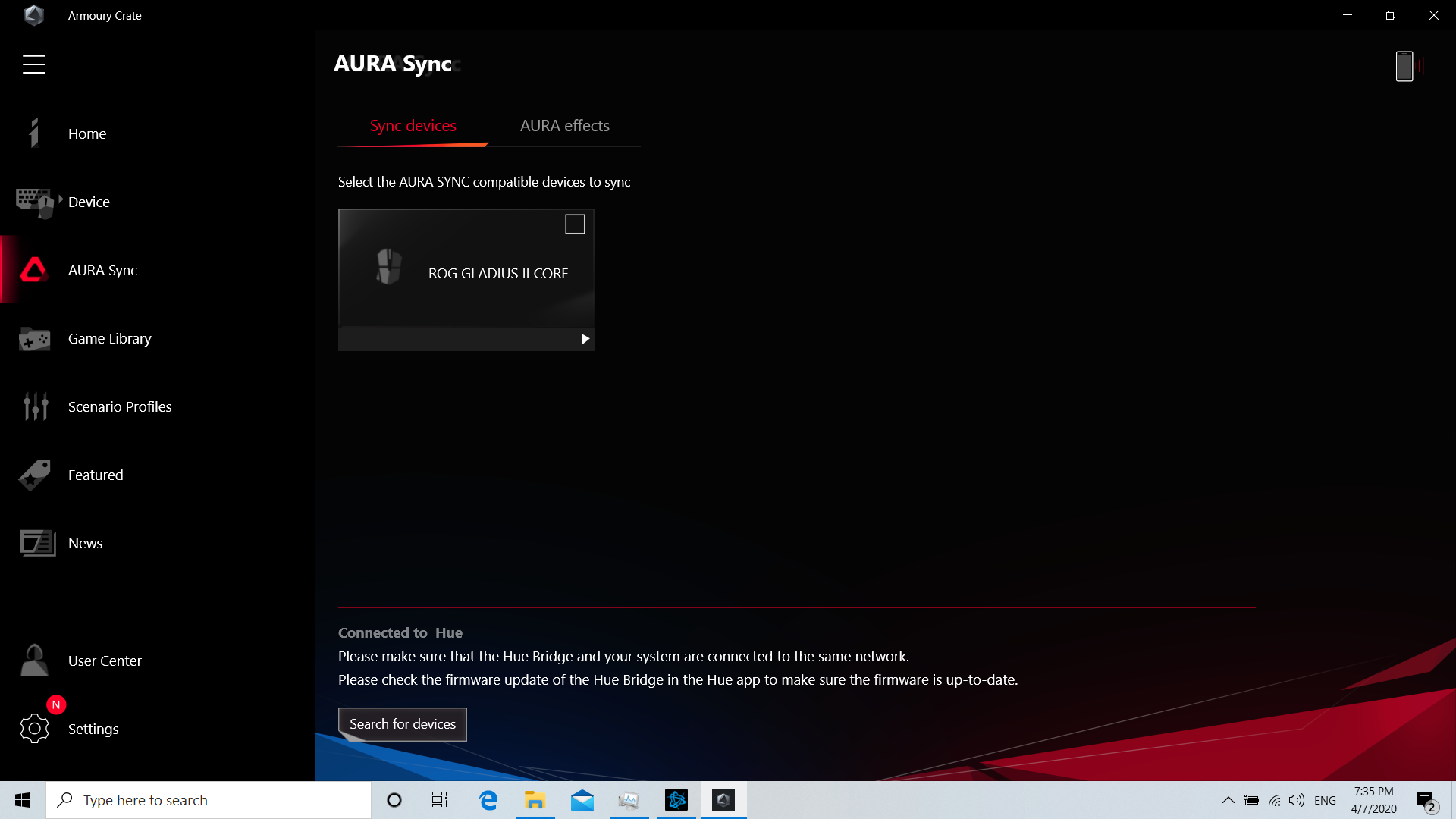Open Game Library
Screen dimensions: 1456x819
pyautogui.click(x=109, y=338)
